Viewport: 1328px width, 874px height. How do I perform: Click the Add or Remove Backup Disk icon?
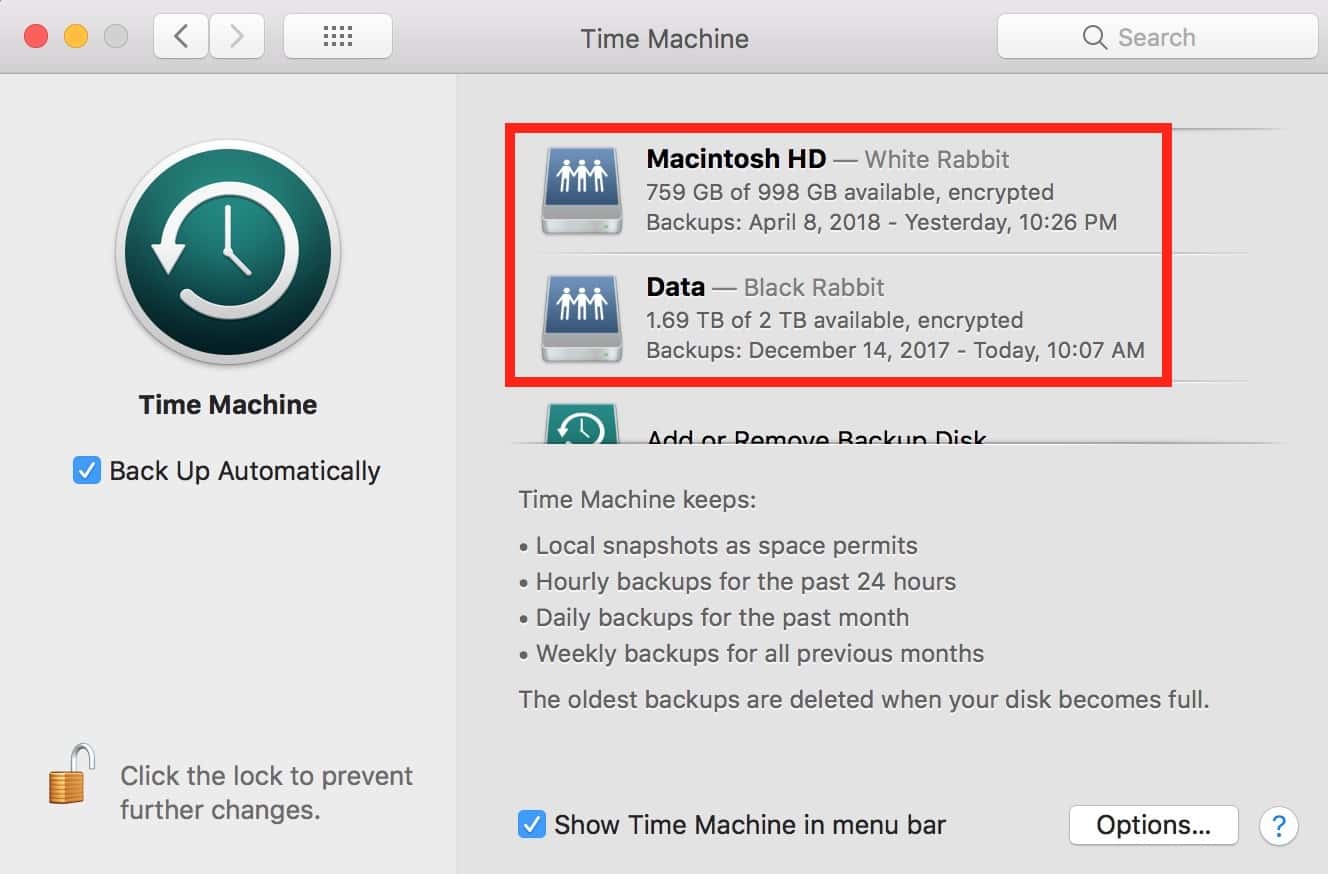pyautogui.click(x=581, y=425)
